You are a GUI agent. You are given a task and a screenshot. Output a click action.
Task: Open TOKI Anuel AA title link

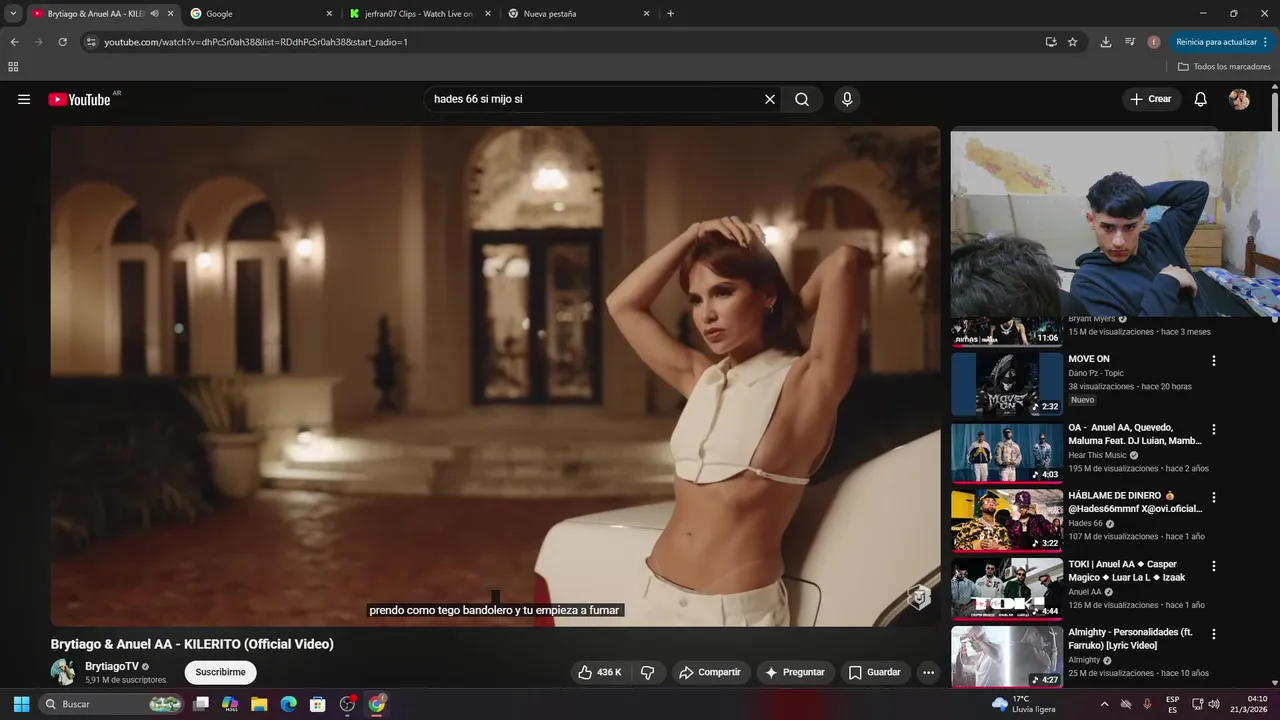[x=1127, y=571]
